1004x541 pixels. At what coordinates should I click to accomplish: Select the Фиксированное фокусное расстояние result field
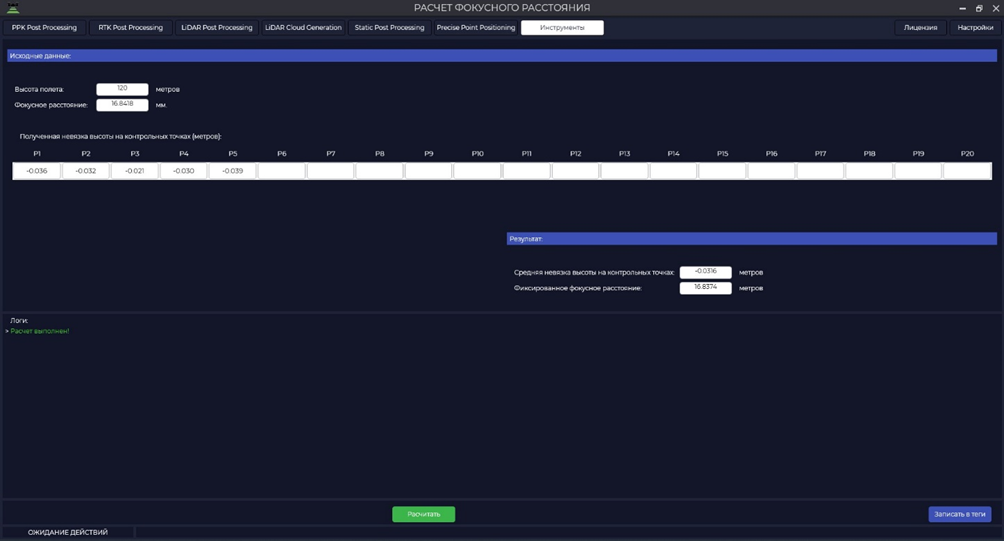[x=706, y=288]
